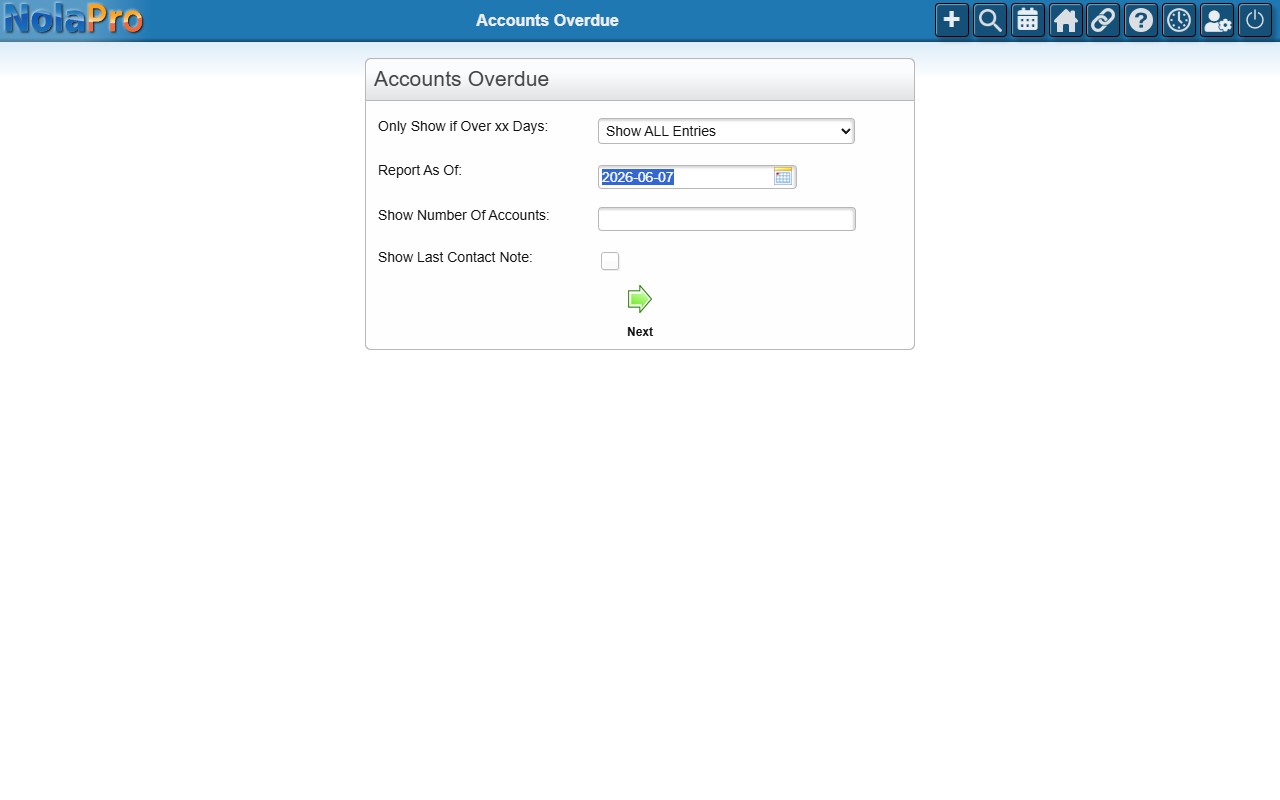Viewport: 1280px width, 800px height.
Task: Open the magnifier search icon
Action: 990,20
